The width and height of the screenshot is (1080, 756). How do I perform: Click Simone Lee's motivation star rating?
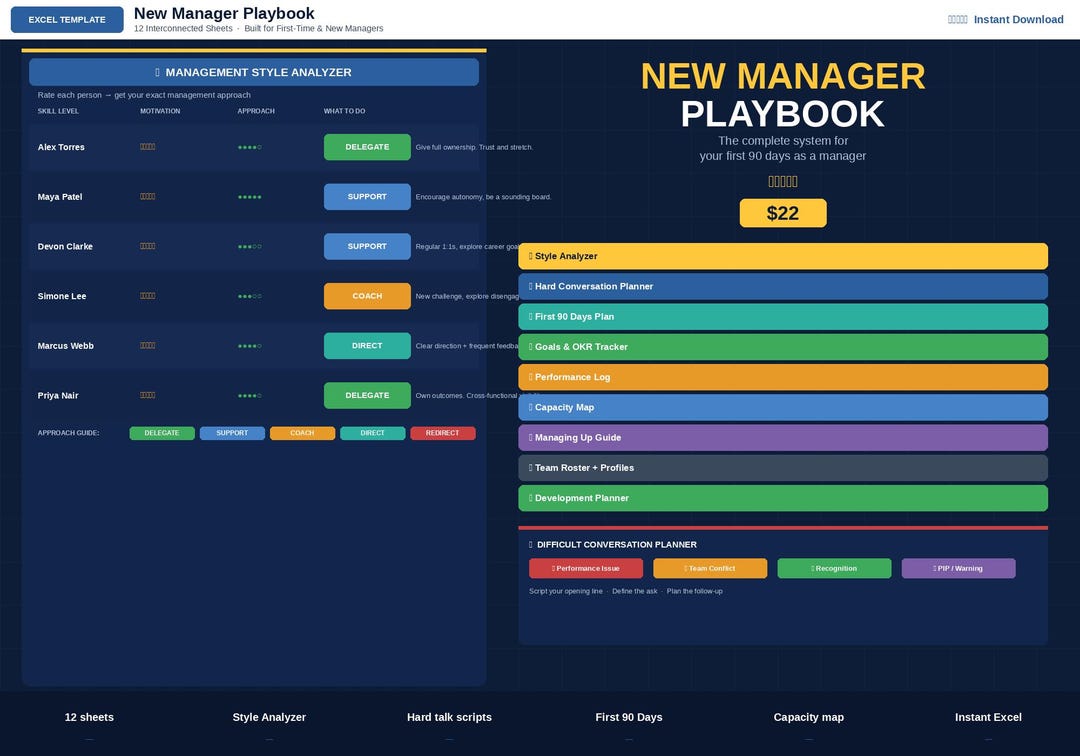[147, 295]
